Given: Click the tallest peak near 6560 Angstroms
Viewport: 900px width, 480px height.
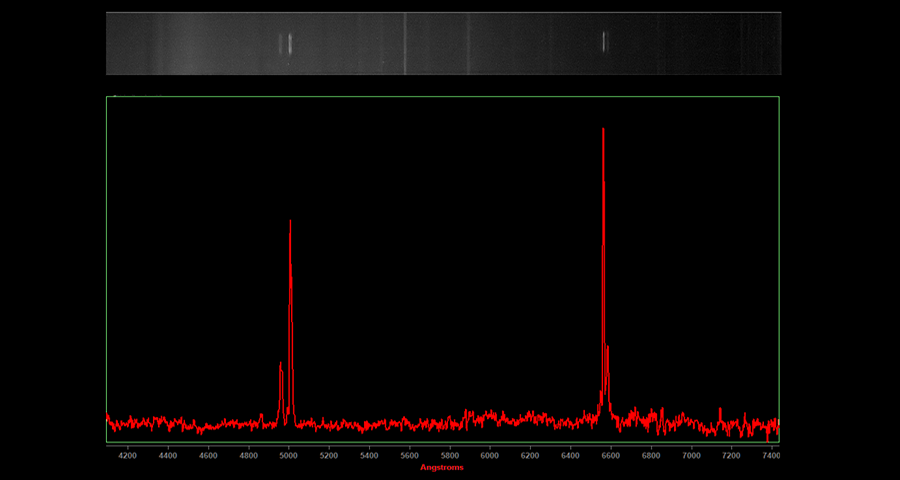Looking at the screenshot, I should tap(603, 130).
